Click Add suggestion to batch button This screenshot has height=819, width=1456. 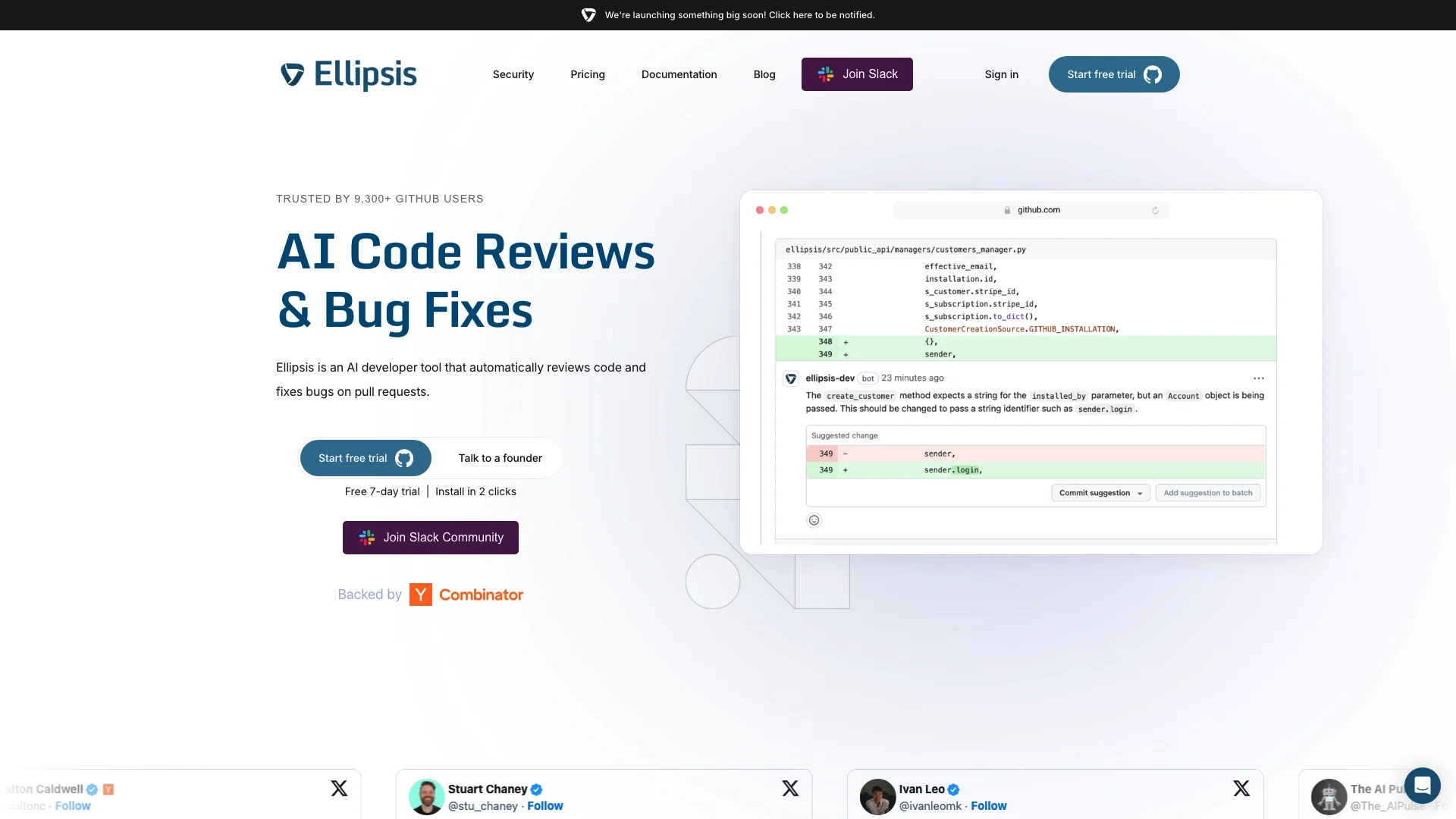pos(1208,493)
